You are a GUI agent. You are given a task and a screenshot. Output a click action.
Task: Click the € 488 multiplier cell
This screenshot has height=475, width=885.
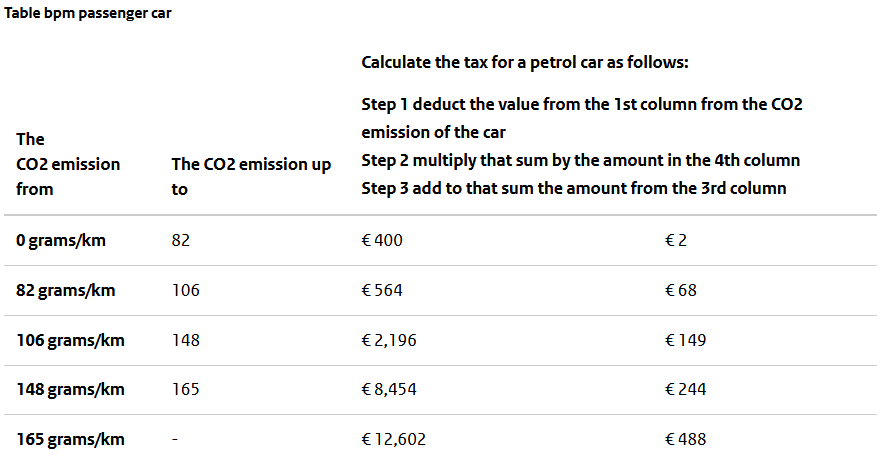[685, 439]
